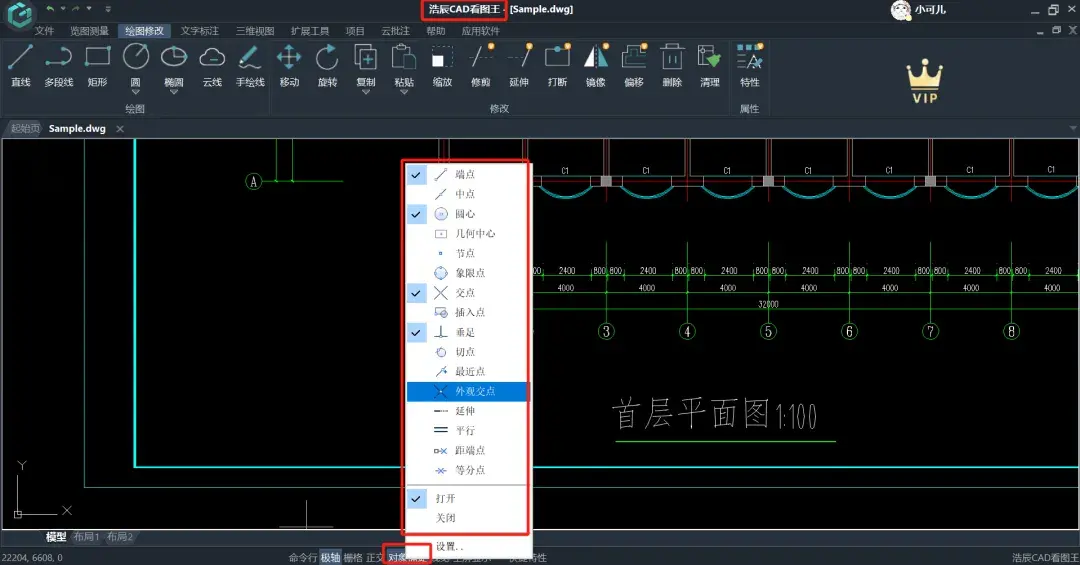Screen dimensions: 1080x565
Task: Activate the 旋转 rotate tool
Action: [x=327, y=66]
